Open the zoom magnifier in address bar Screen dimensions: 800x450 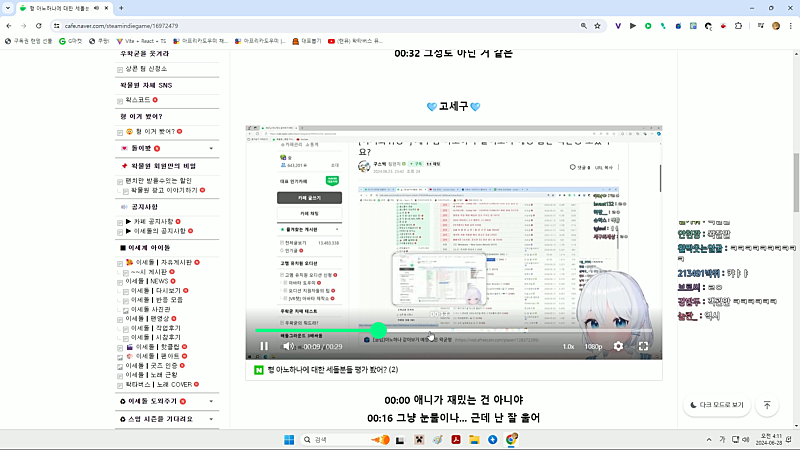[x=584, y=26]
